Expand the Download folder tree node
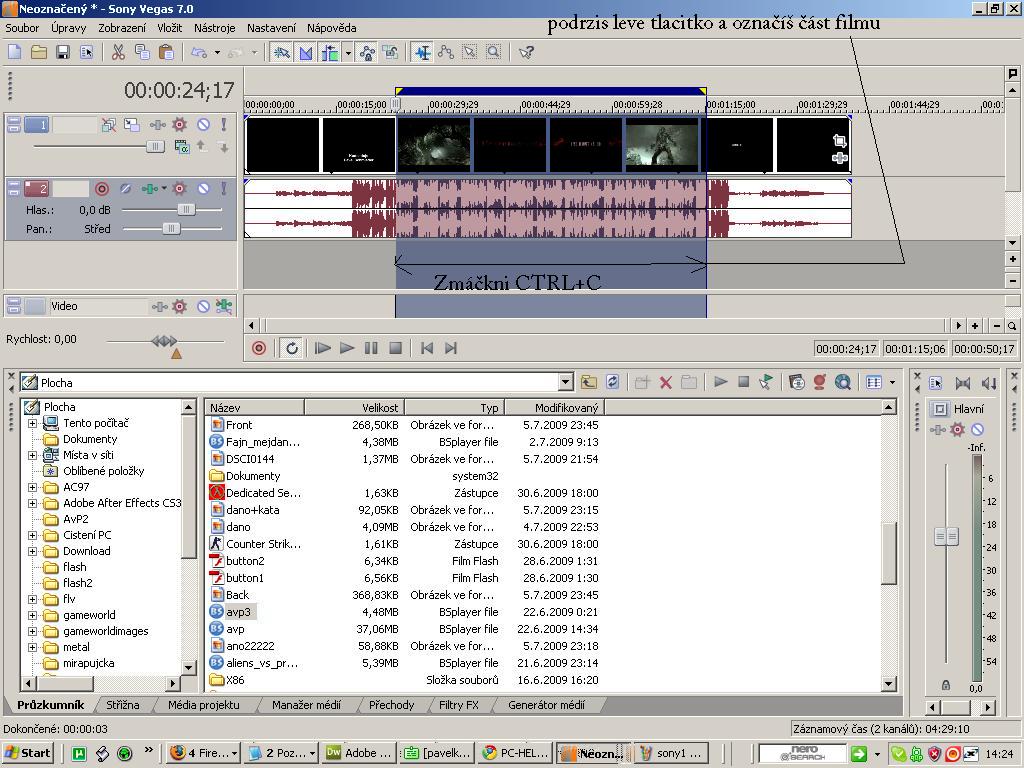 tap(32, 551)
